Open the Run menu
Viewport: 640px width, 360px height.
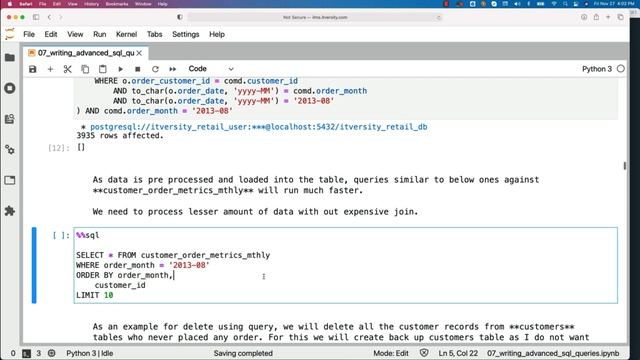[100, 34]
